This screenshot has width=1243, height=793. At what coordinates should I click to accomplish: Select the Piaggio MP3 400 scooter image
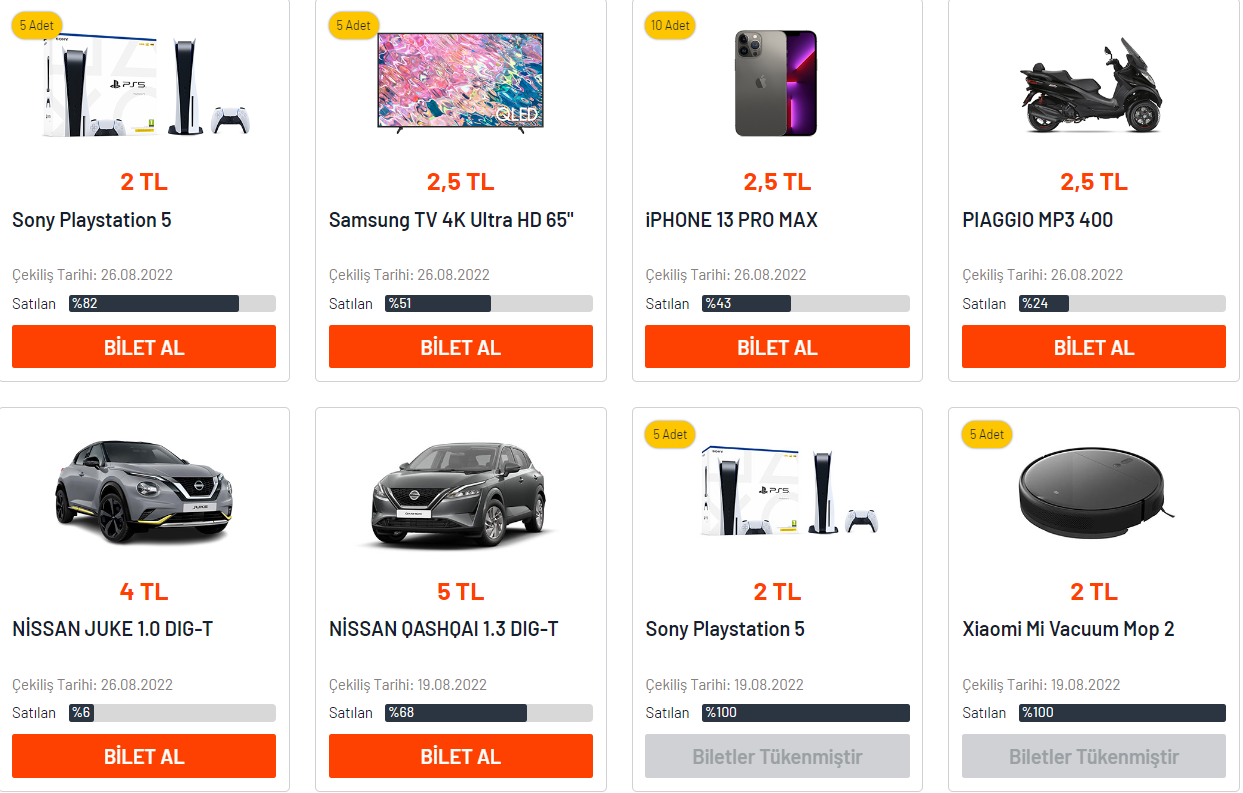(1092, 86)
